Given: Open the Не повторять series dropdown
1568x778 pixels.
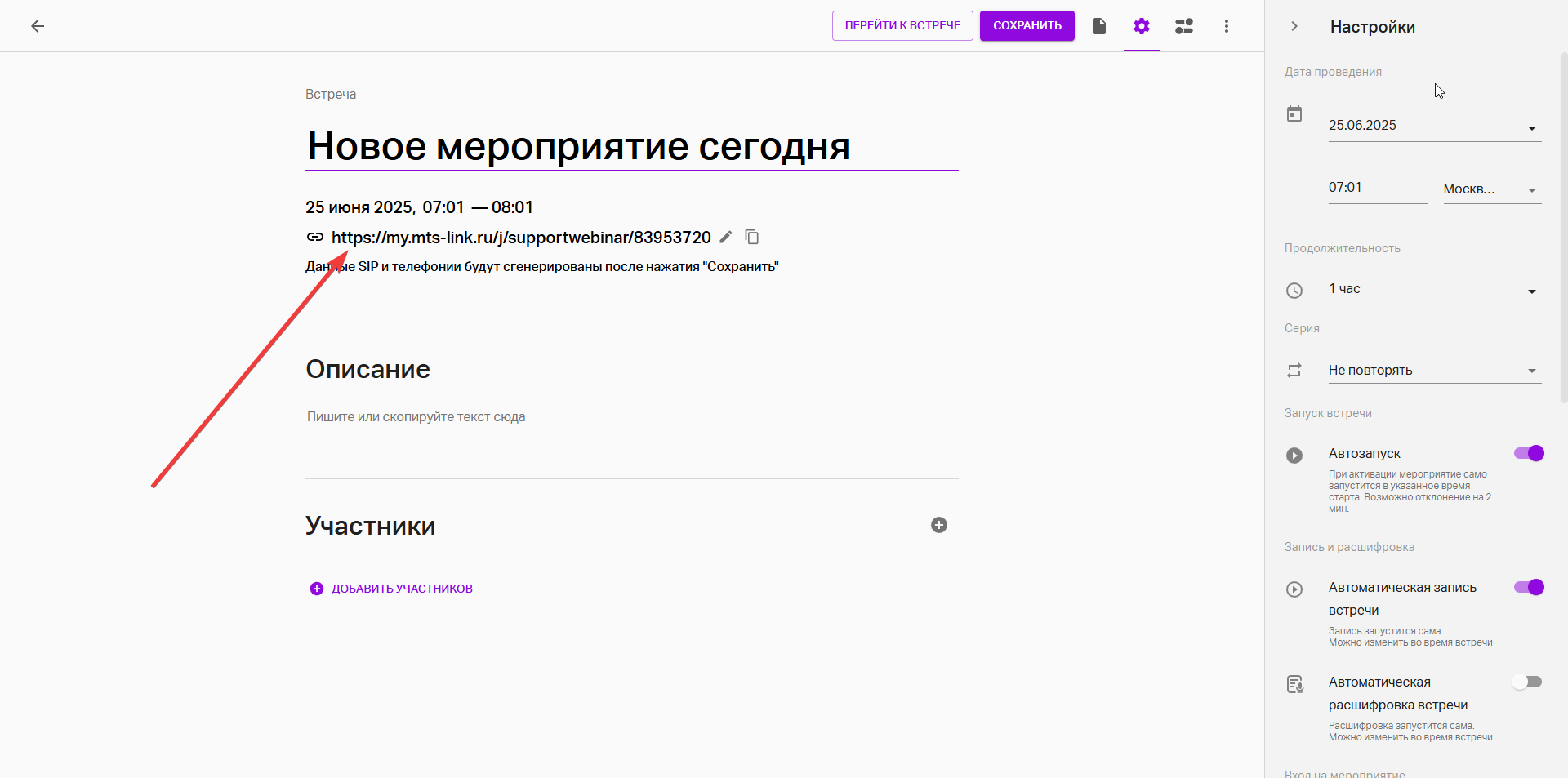Looking at the screenshot, I should [x=1434, y=371].
